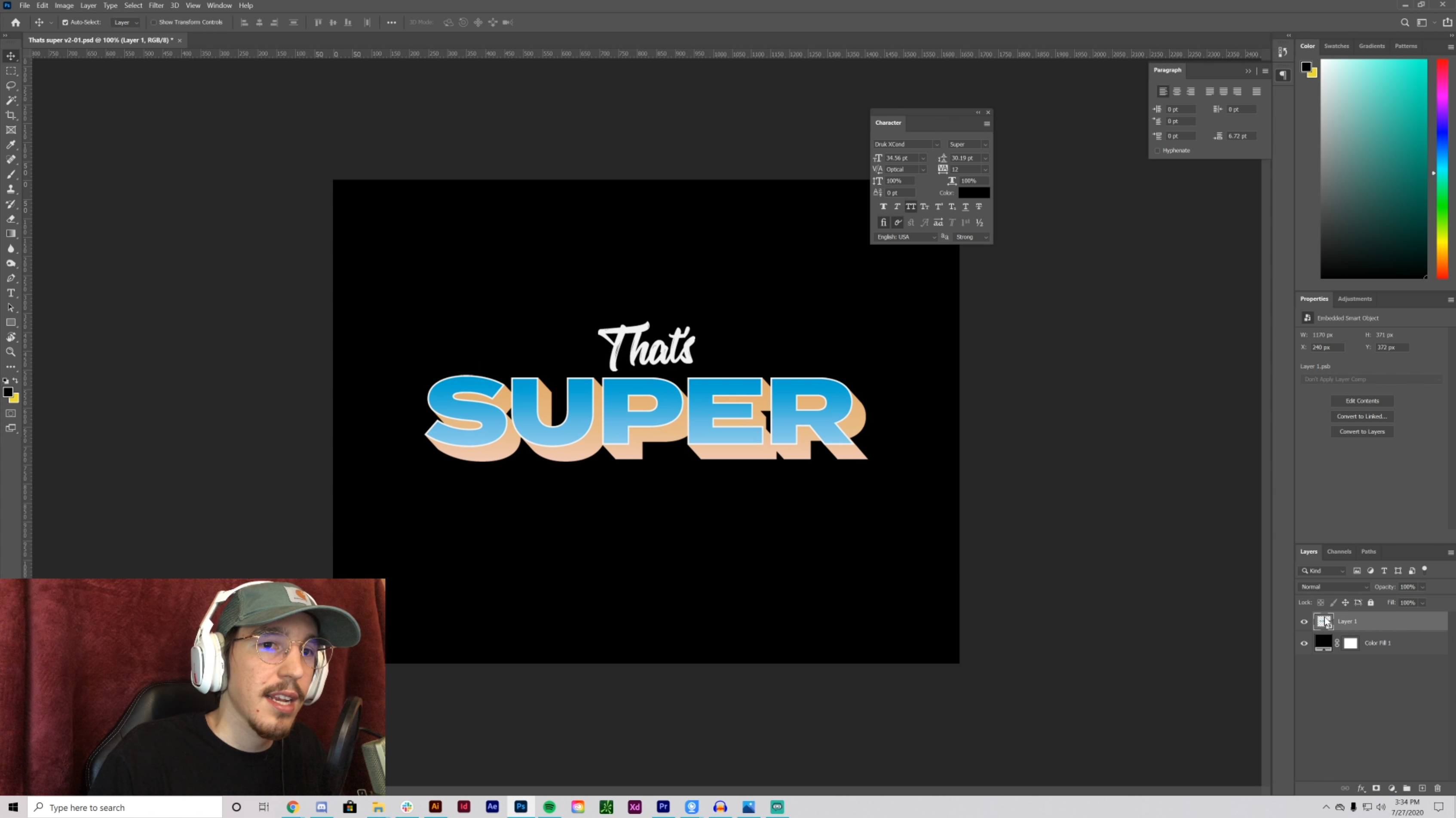Select the Pen tool
The image size is (1456, 818).
pyautogui.click(x=11, y=278)
